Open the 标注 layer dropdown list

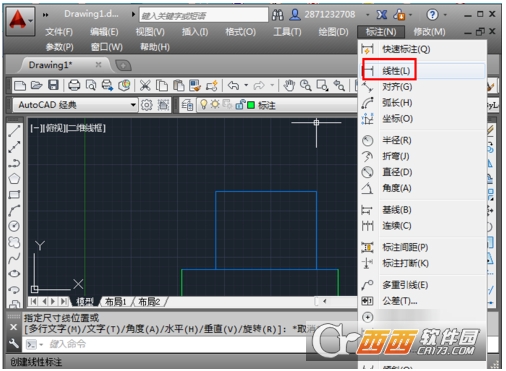[278, 105]
